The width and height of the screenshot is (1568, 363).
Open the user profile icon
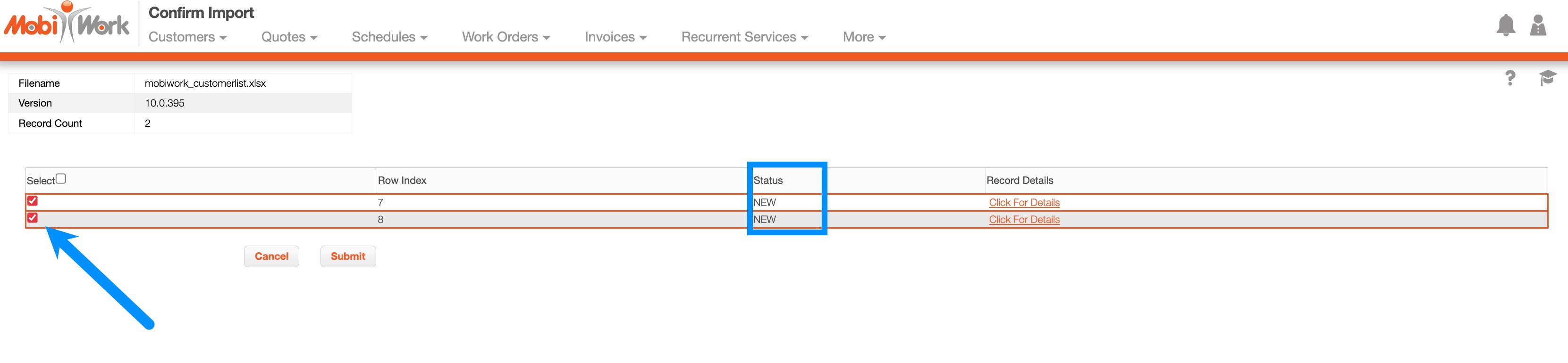coord(1538,25)
